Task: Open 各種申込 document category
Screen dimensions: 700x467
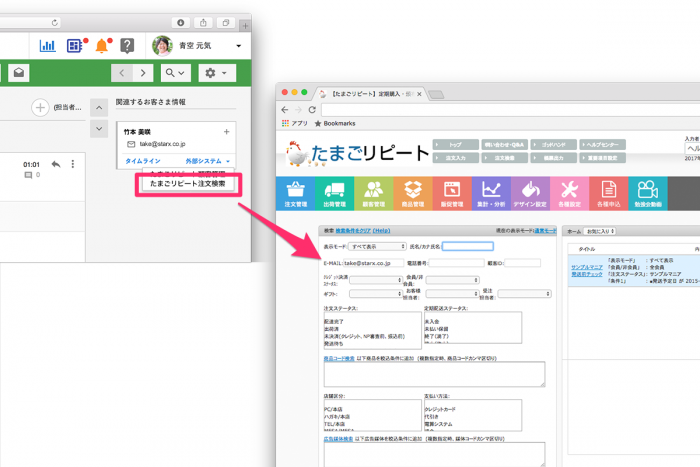Action: [x=608, y=193]
